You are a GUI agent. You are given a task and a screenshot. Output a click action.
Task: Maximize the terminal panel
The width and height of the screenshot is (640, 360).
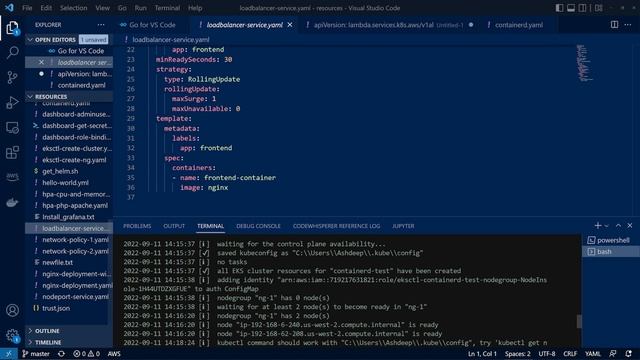618,225
